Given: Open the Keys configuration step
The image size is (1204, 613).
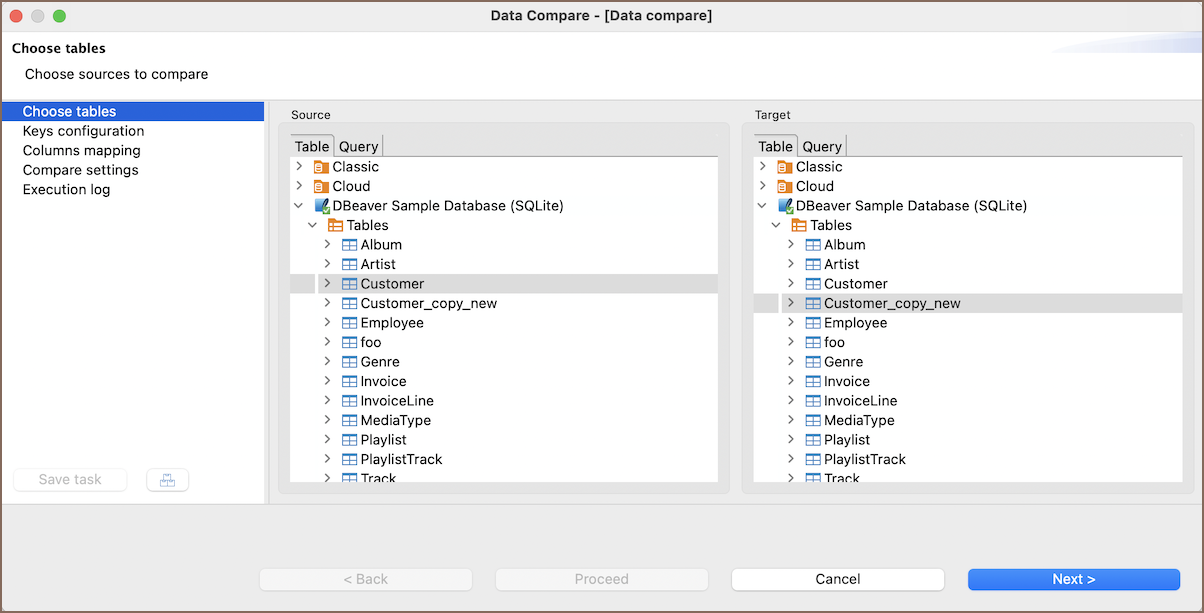Looking at the screenshot, I should [83, 131].
